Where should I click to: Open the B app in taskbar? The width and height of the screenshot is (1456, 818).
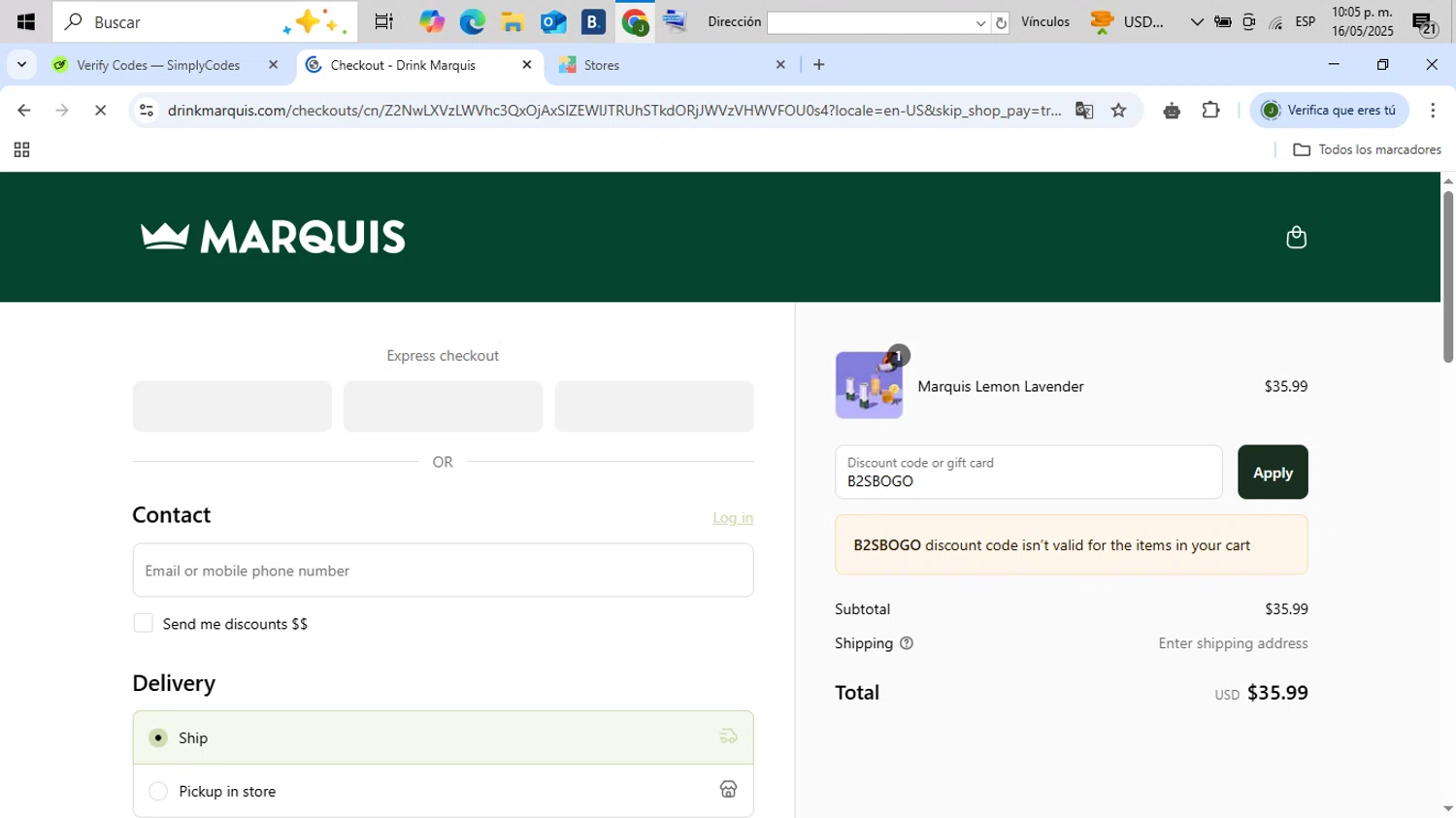tap(593, 21)
